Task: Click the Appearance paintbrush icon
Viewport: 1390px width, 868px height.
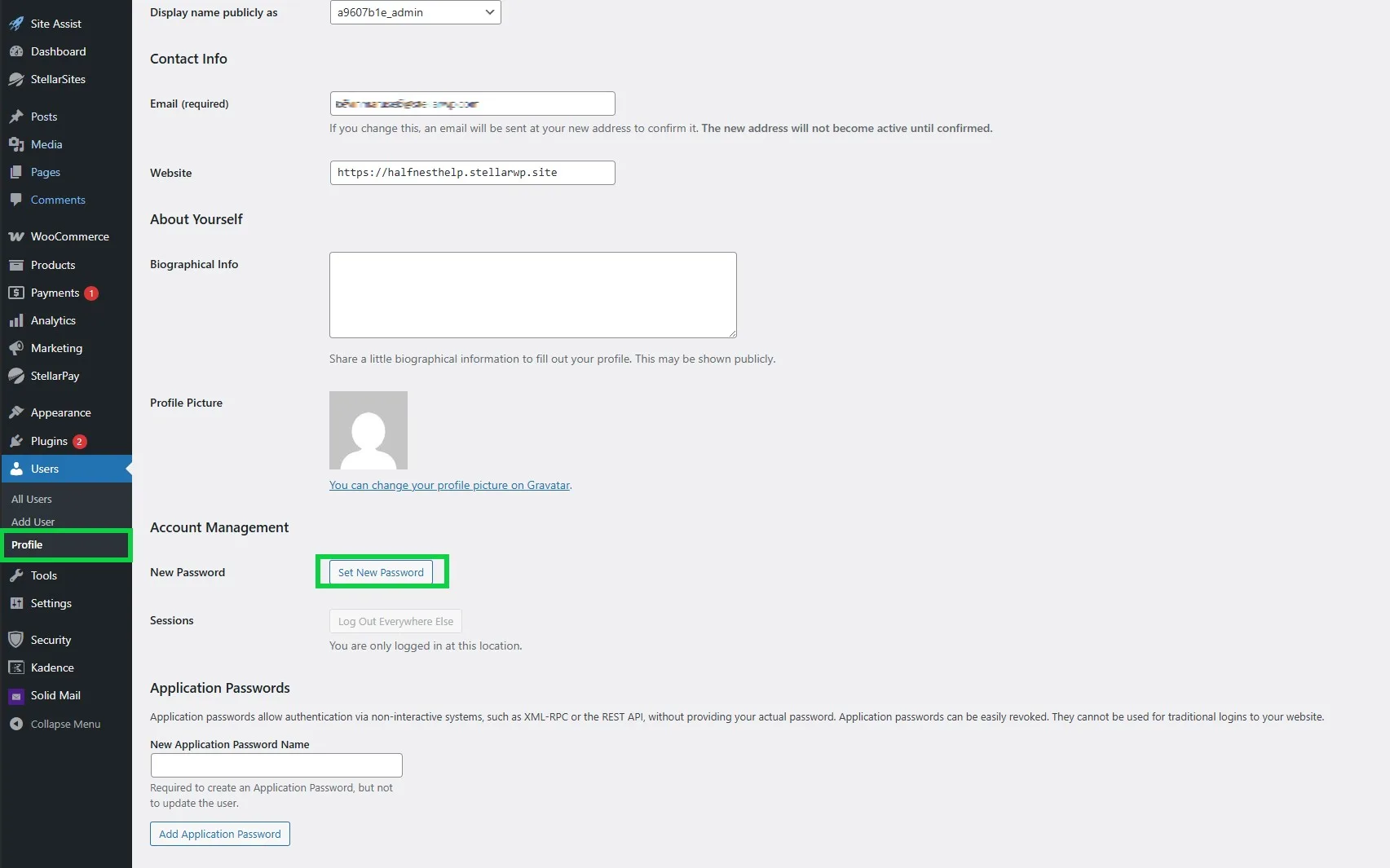Action: click(17, 412)
